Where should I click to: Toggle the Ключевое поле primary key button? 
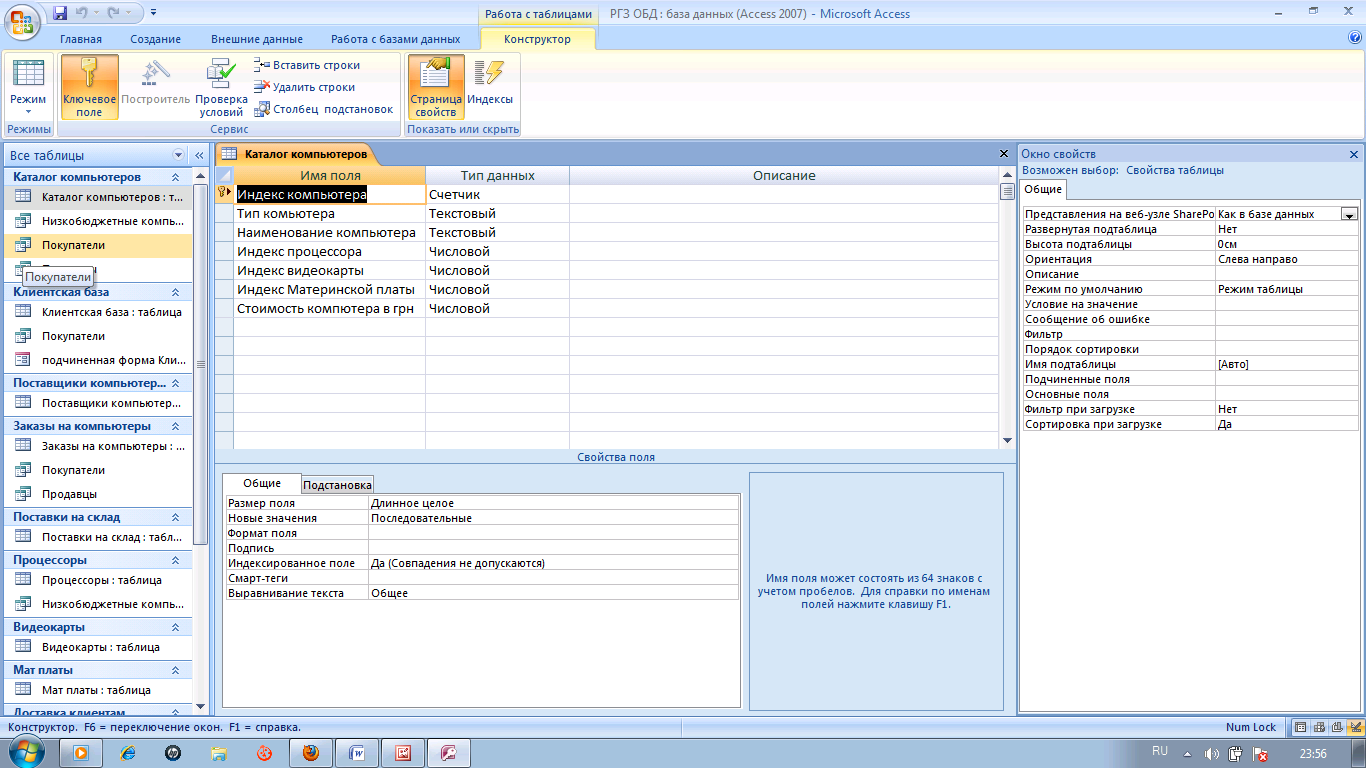pos(89,87)
